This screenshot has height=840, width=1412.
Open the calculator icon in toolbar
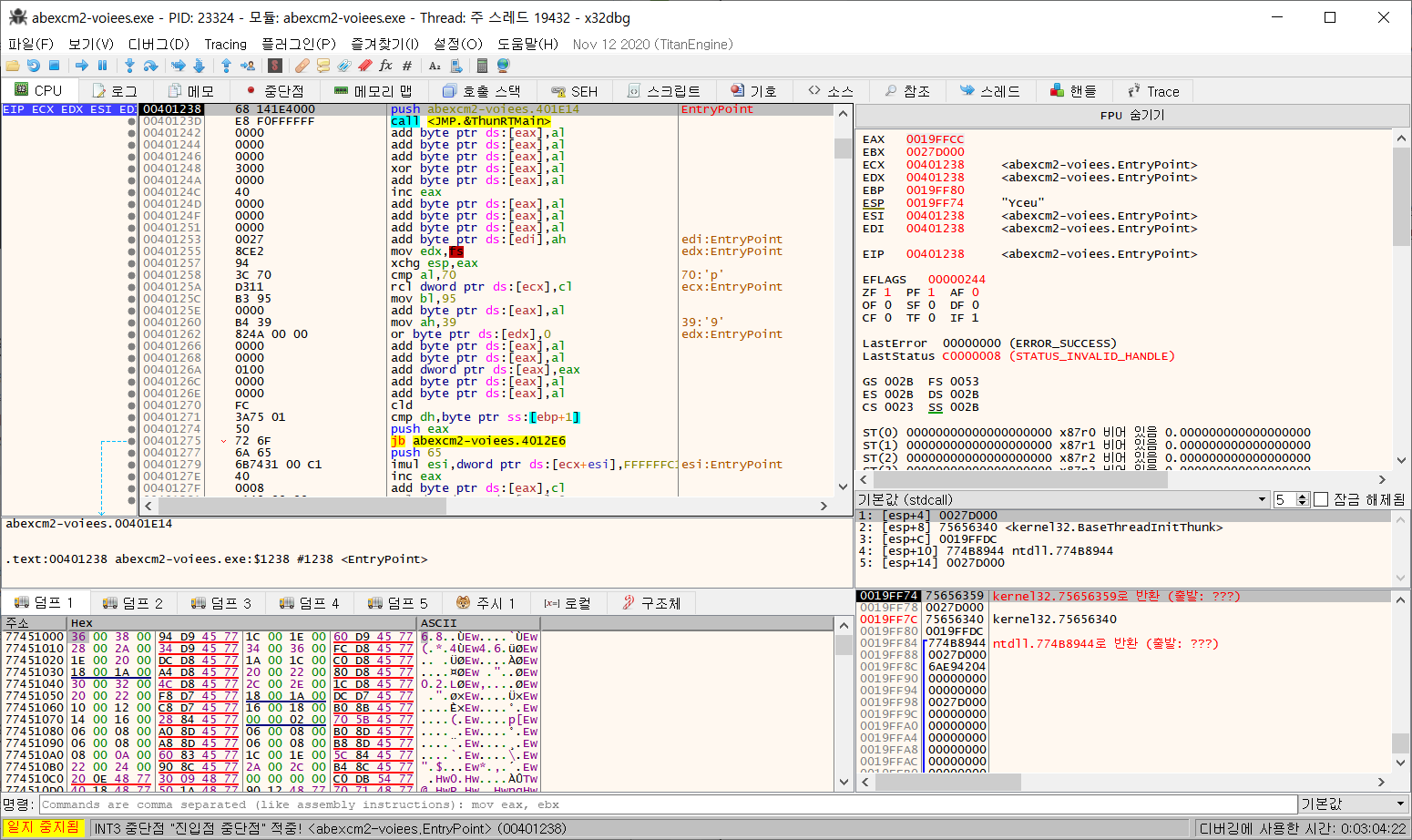482,66
